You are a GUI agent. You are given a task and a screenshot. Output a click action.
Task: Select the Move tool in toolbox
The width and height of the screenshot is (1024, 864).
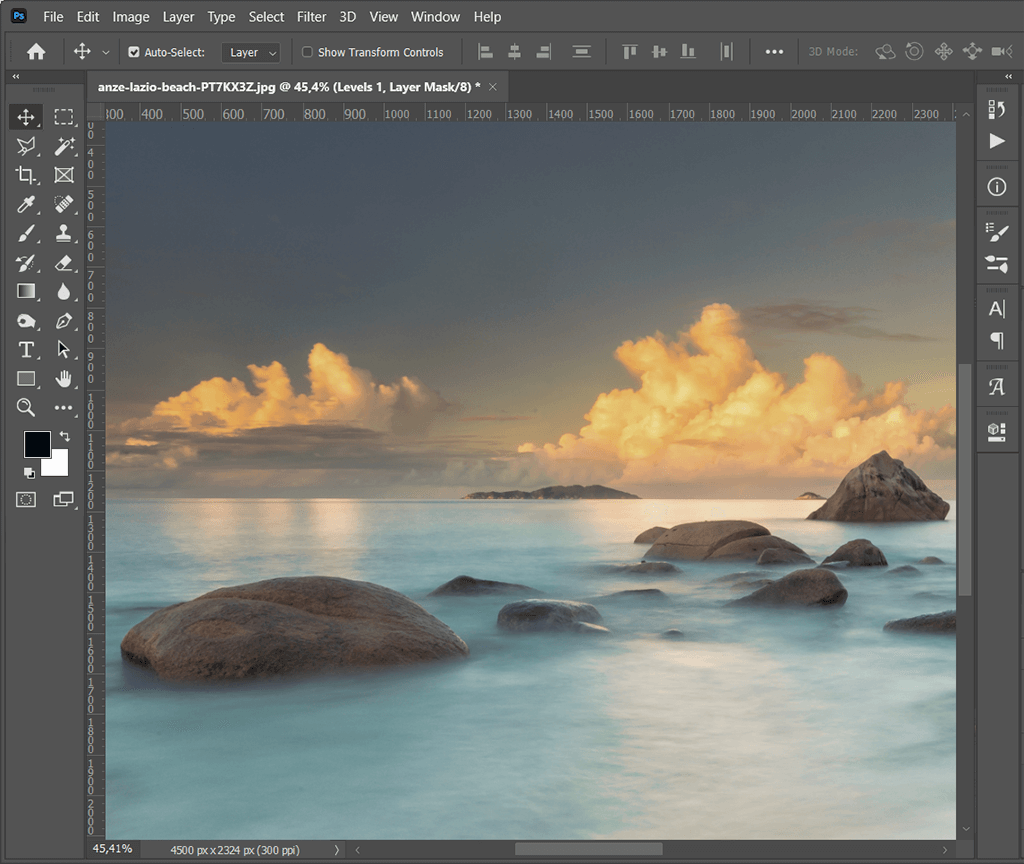click(x=25, y=117)
